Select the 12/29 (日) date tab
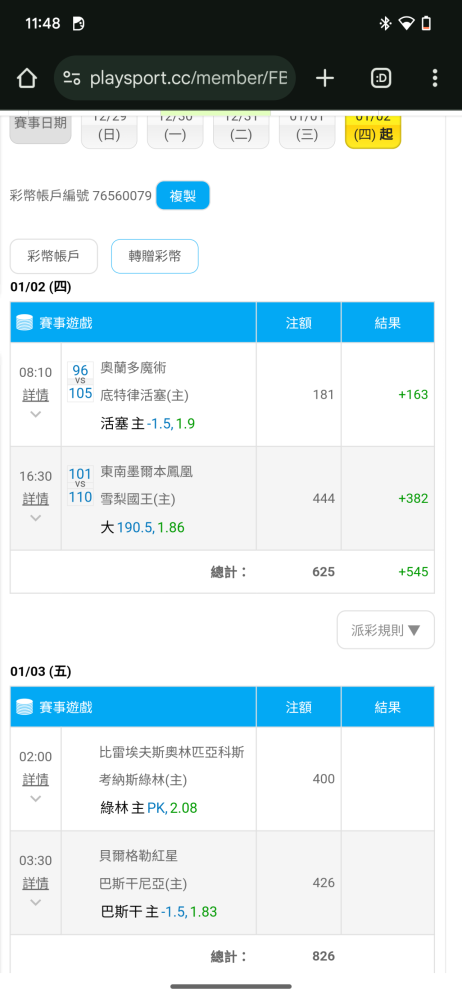462x1000 pixels. point(109,128)
